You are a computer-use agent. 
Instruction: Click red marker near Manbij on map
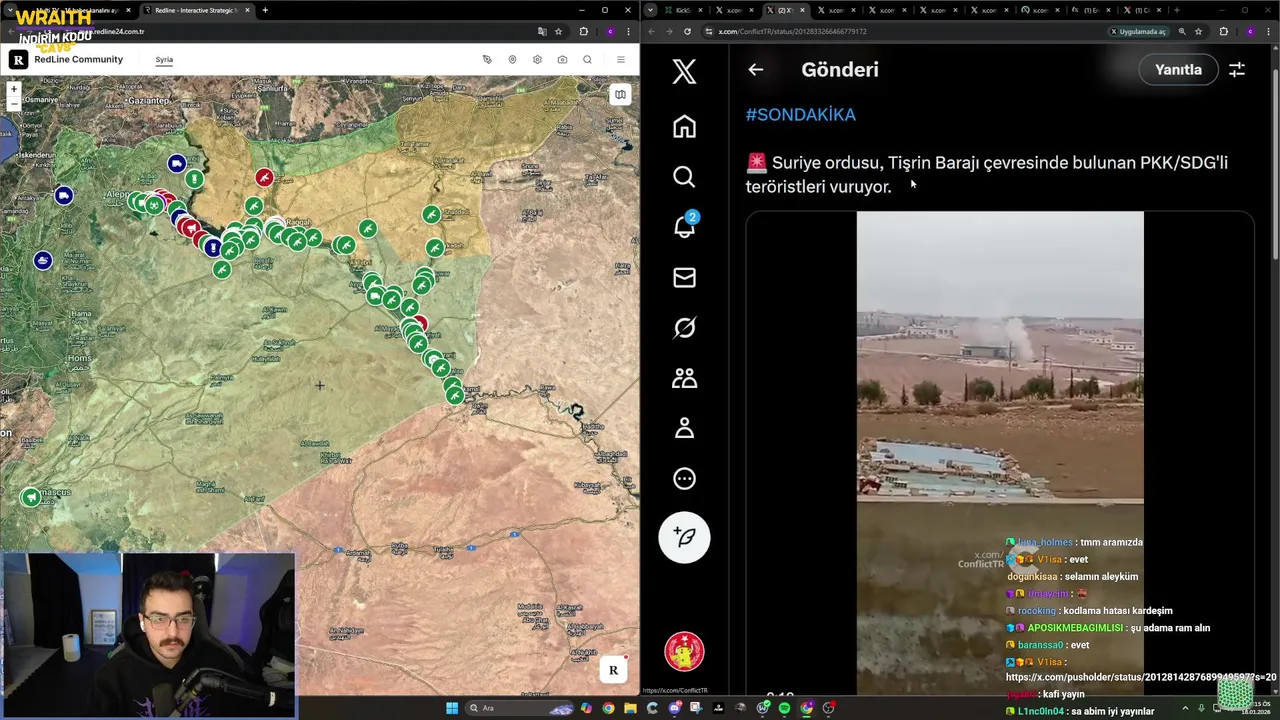[x=264, y=177]
